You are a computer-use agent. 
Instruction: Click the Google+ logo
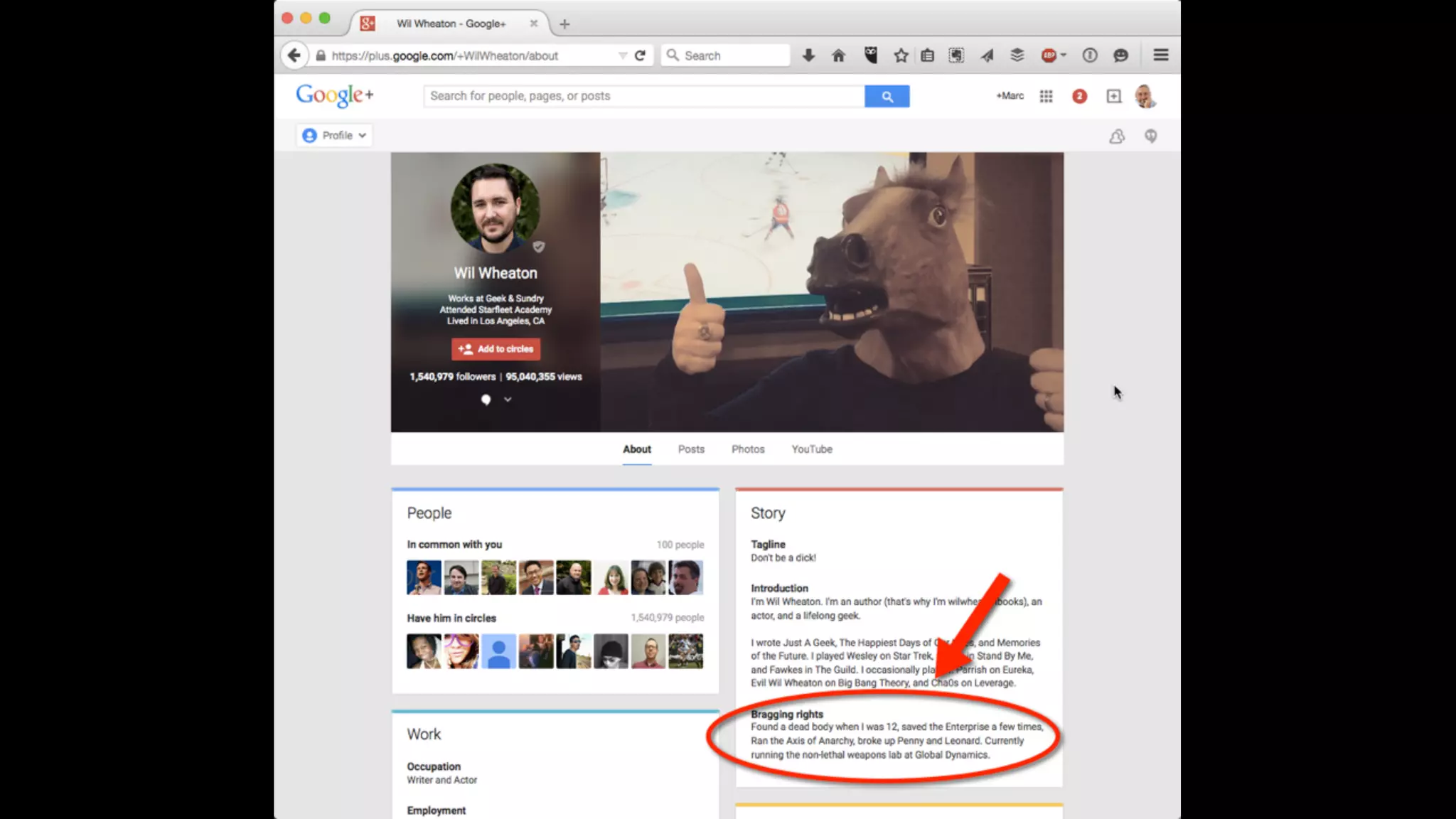pos(335,95)
